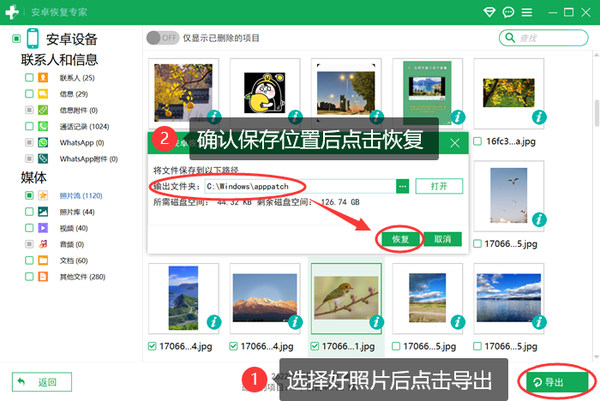Click the search (查找) input box
Screen dimensions: 600x401
543,37
